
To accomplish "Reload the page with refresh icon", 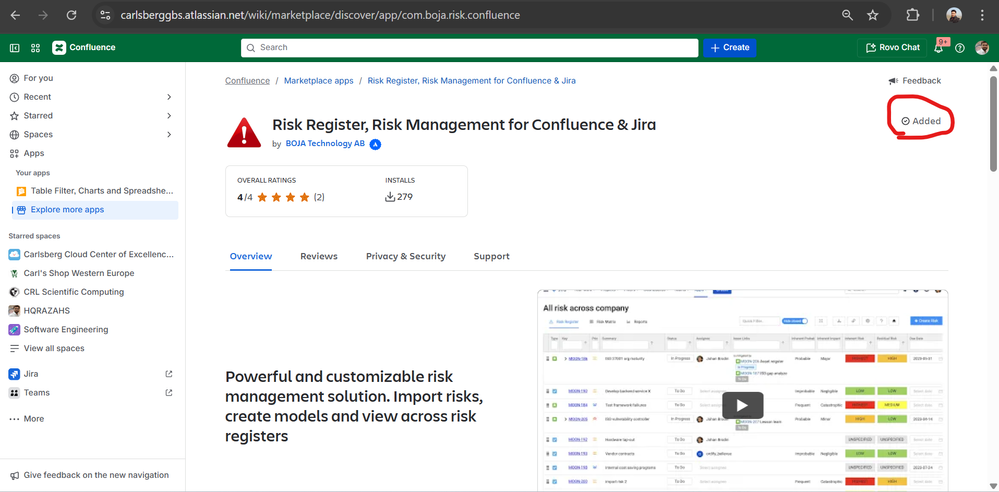I will (x=71, y=15).
